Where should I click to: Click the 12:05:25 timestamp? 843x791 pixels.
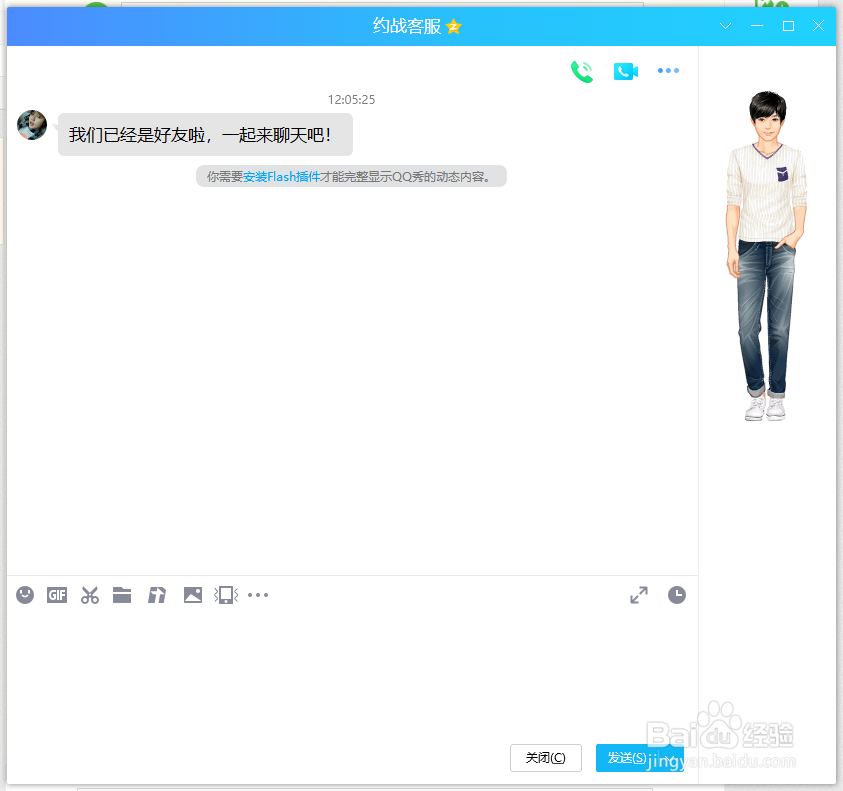tap(352, 99)
